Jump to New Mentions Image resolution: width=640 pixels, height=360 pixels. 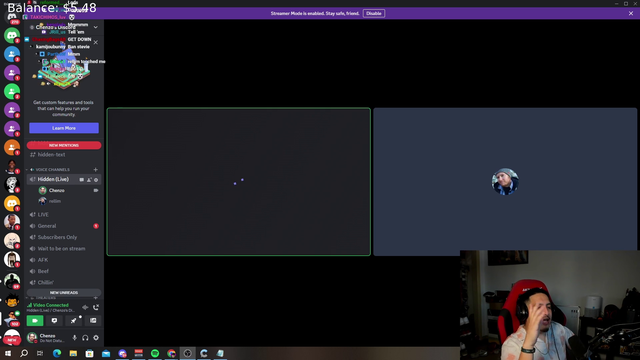coord(64,145)
